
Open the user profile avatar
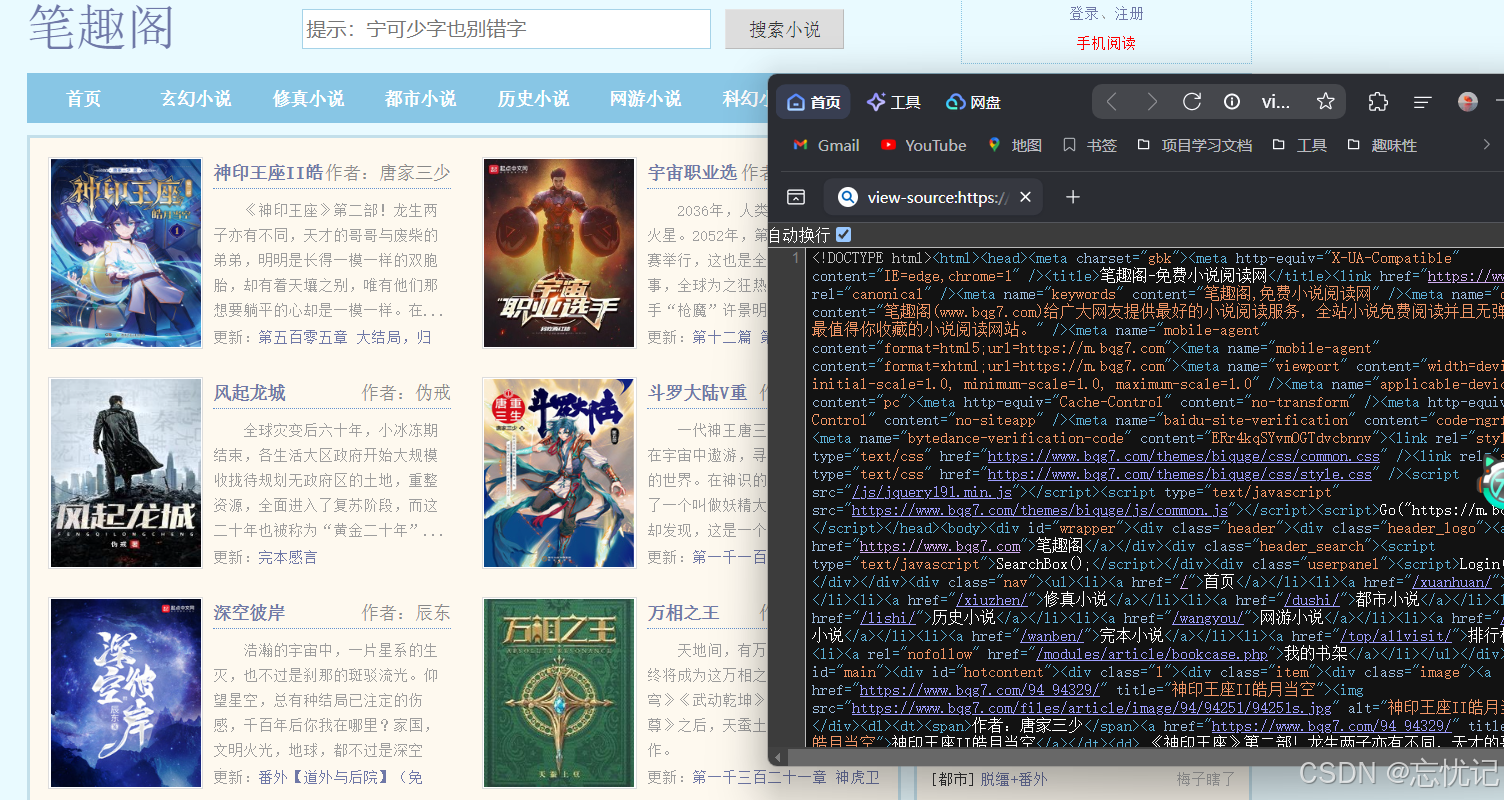point(1468,102)
